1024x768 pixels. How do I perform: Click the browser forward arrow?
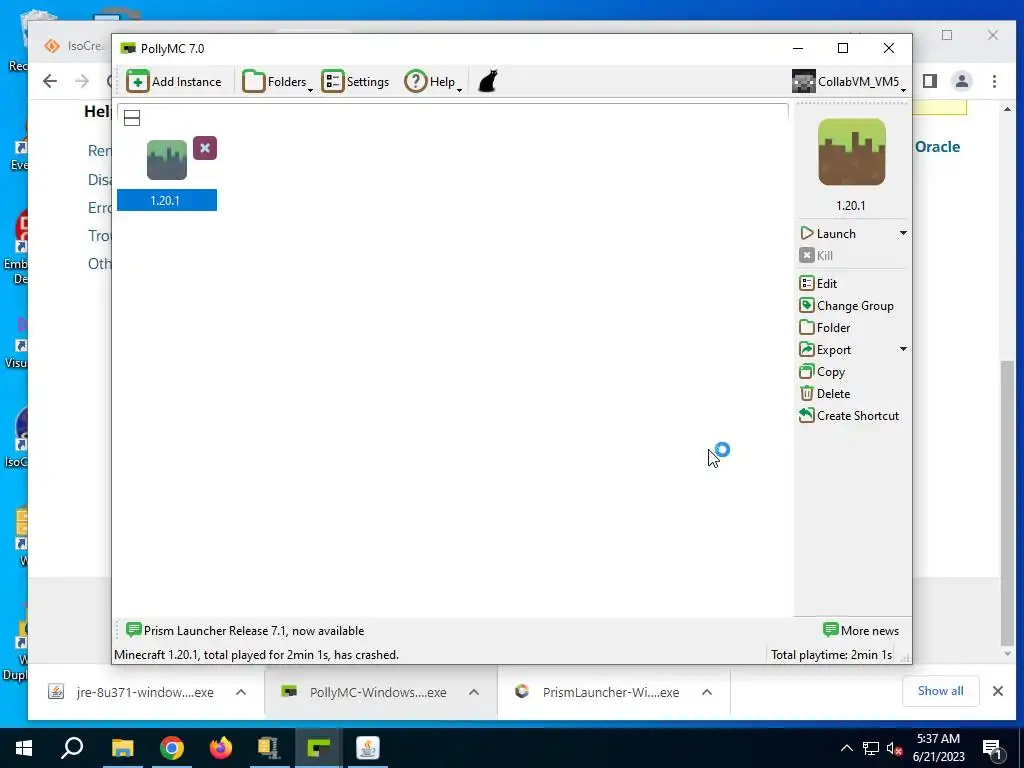point(82,81)
